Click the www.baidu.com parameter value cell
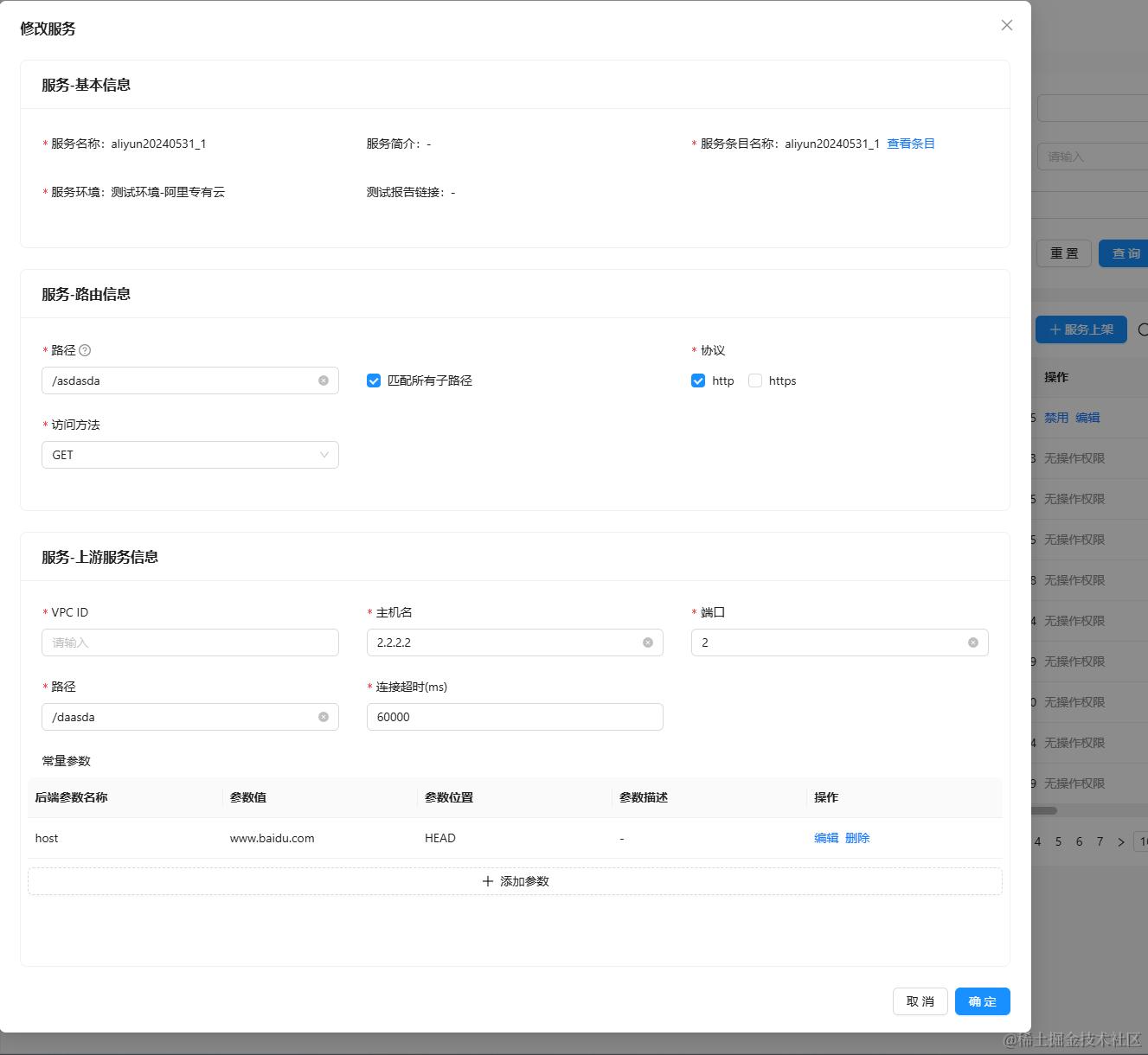Image resolution: width=1148 pixels, height=1055 pixels. pyautogui.click(x=272, y=838)
